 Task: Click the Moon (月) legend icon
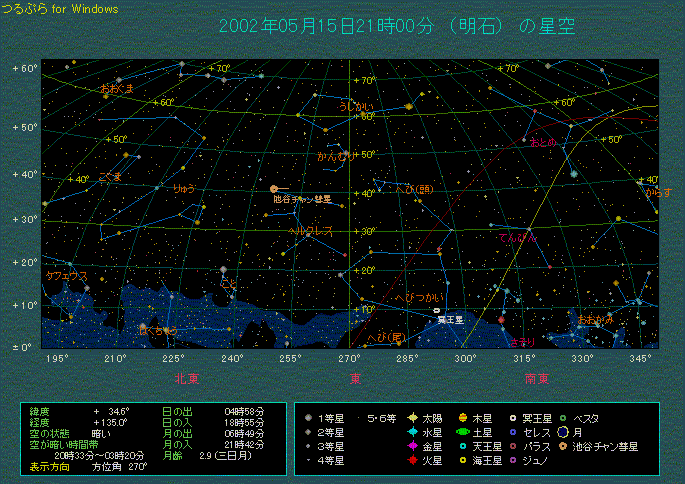pyautogui.click(x=563, y=432)
